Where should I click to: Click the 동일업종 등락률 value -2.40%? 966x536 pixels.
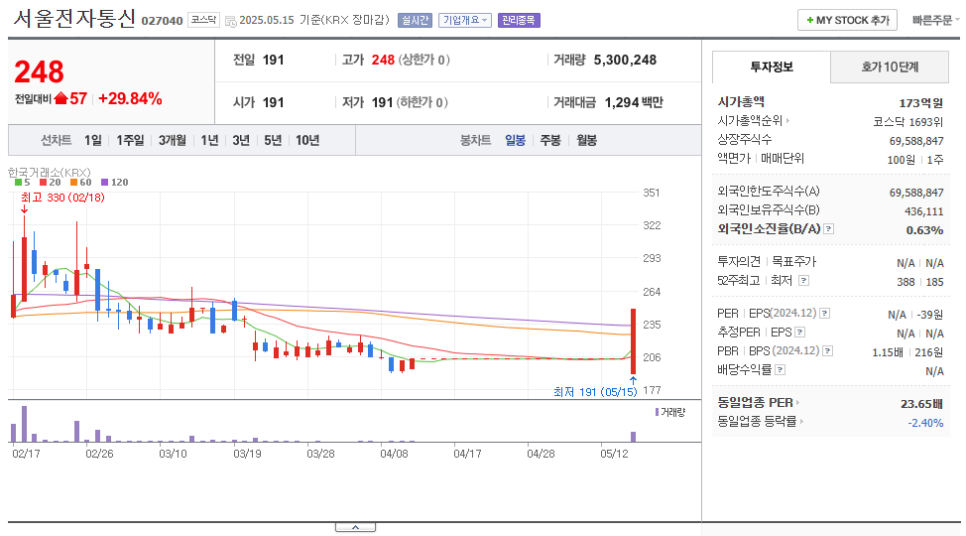point(925,423)
